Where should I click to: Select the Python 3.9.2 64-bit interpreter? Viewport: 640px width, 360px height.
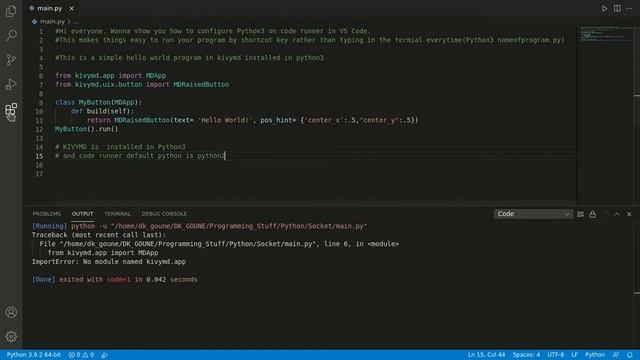click(x=34, y=355)
